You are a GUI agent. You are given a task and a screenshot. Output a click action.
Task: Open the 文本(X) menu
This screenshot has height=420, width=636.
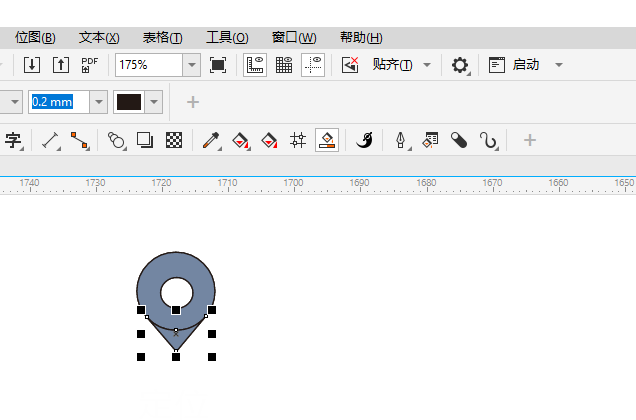click(x=99, y=38)
